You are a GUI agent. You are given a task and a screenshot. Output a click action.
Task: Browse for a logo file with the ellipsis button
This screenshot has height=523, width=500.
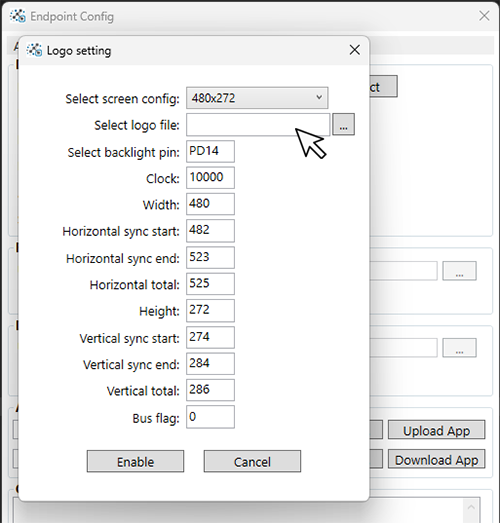344,124
